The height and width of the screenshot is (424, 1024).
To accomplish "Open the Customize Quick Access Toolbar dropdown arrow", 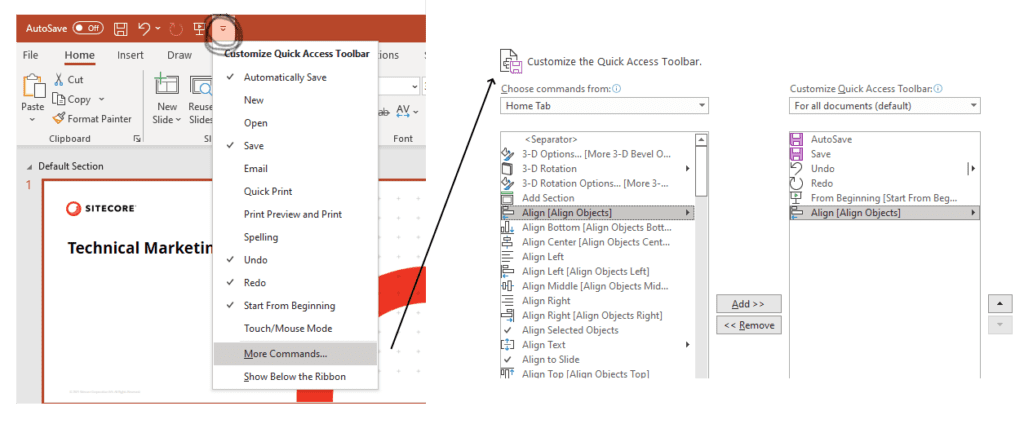I will 224,29.
